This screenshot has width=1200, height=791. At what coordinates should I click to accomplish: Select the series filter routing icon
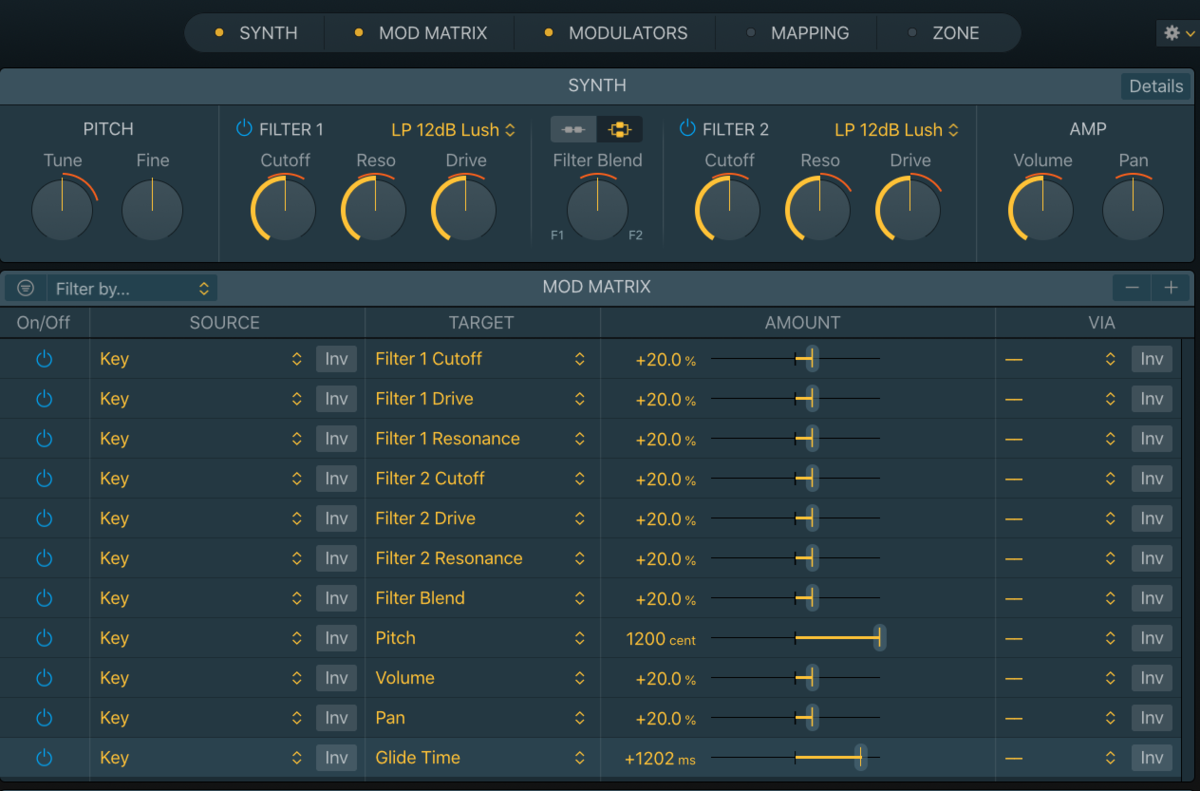[574, 129]
